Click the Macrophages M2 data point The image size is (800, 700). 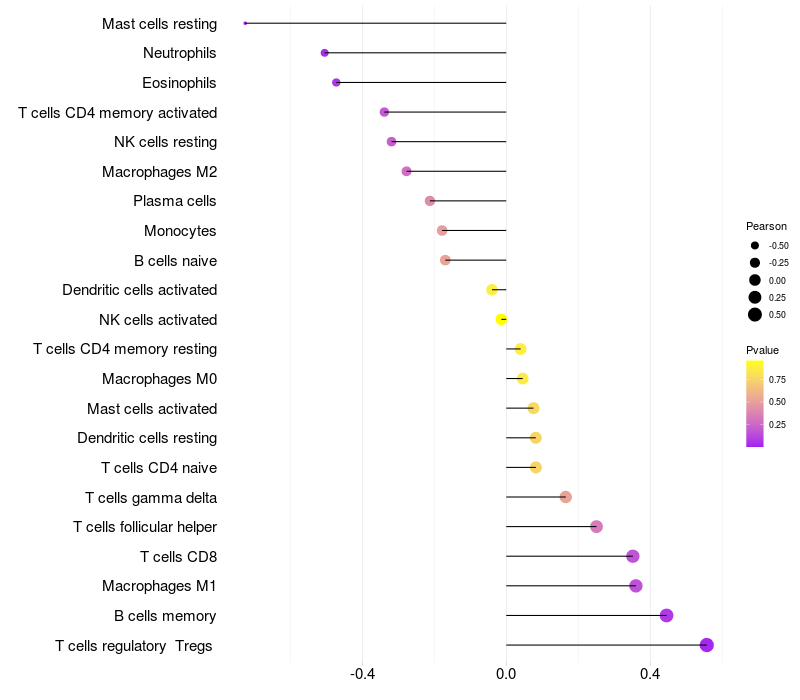[x=407, y=171]
